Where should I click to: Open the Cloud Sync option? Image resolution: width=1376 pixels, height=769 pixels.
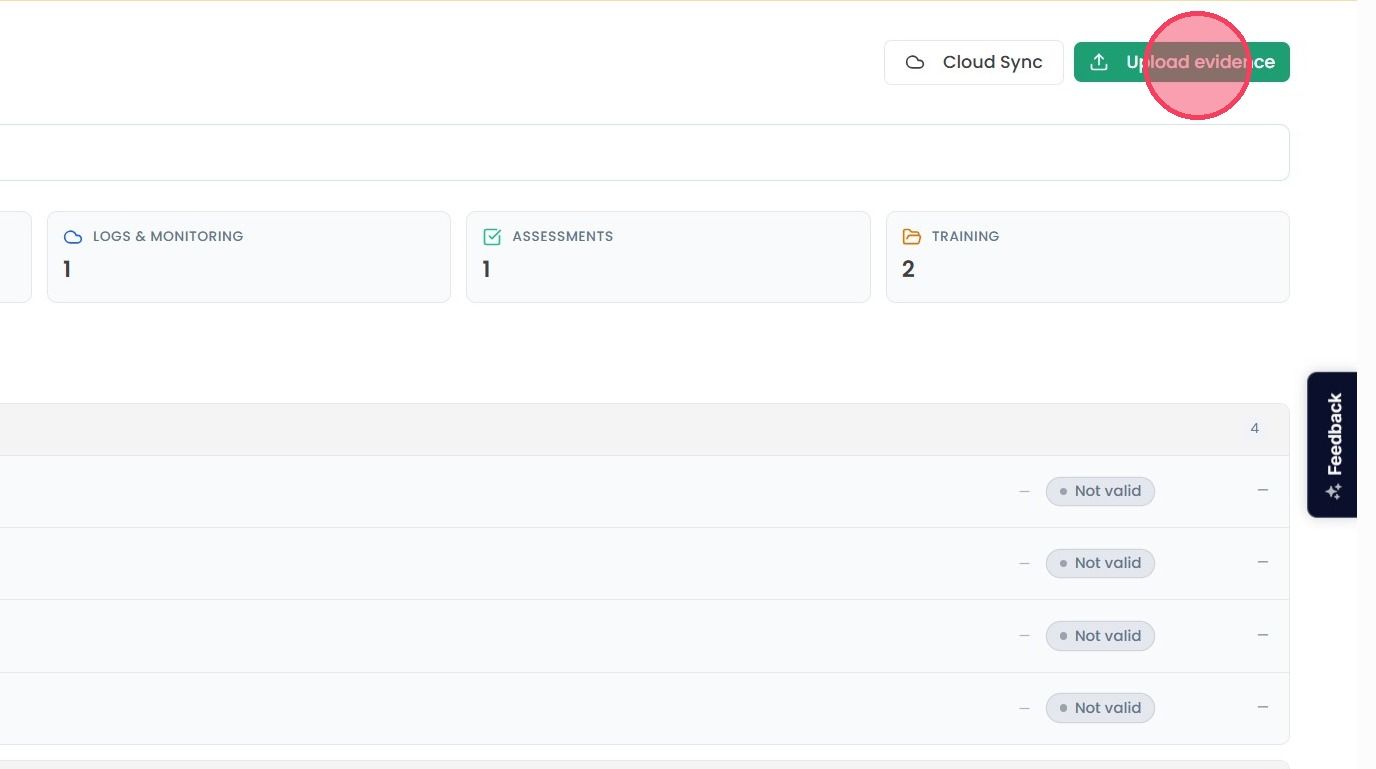point(973,62)
